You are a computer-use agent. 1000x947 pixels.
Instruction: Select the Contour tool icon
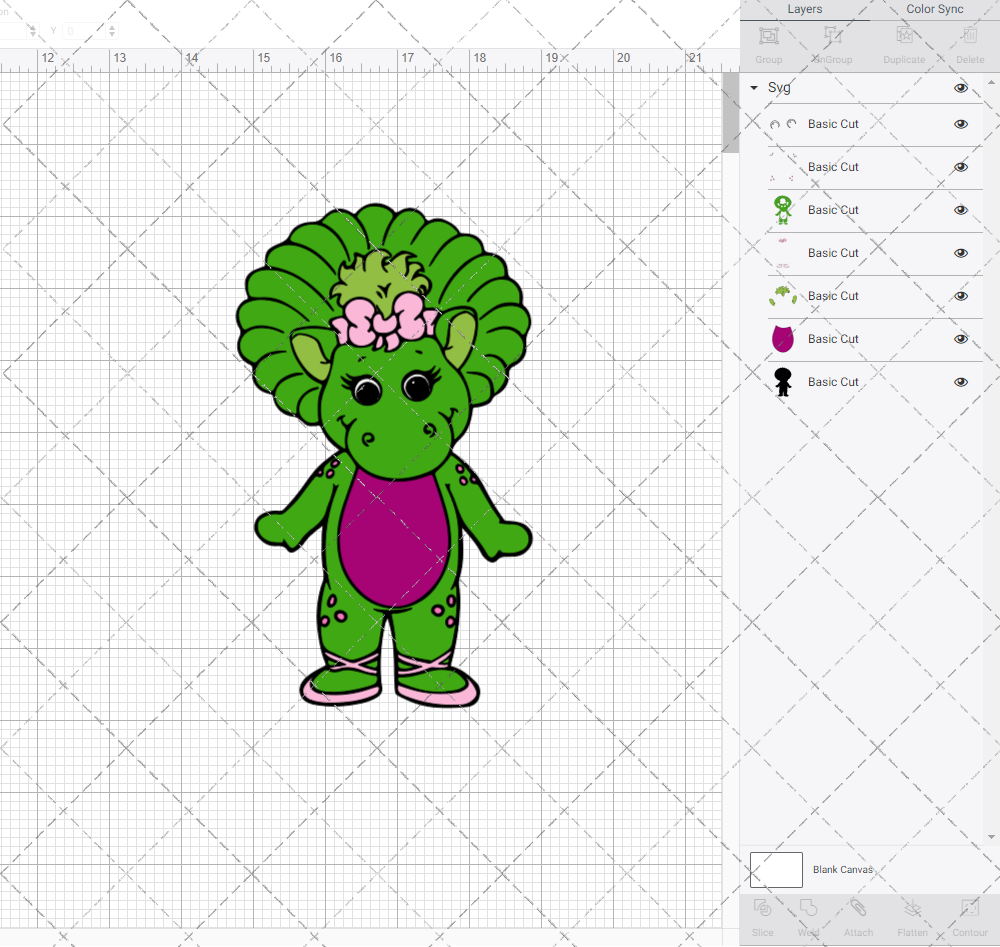970,907
